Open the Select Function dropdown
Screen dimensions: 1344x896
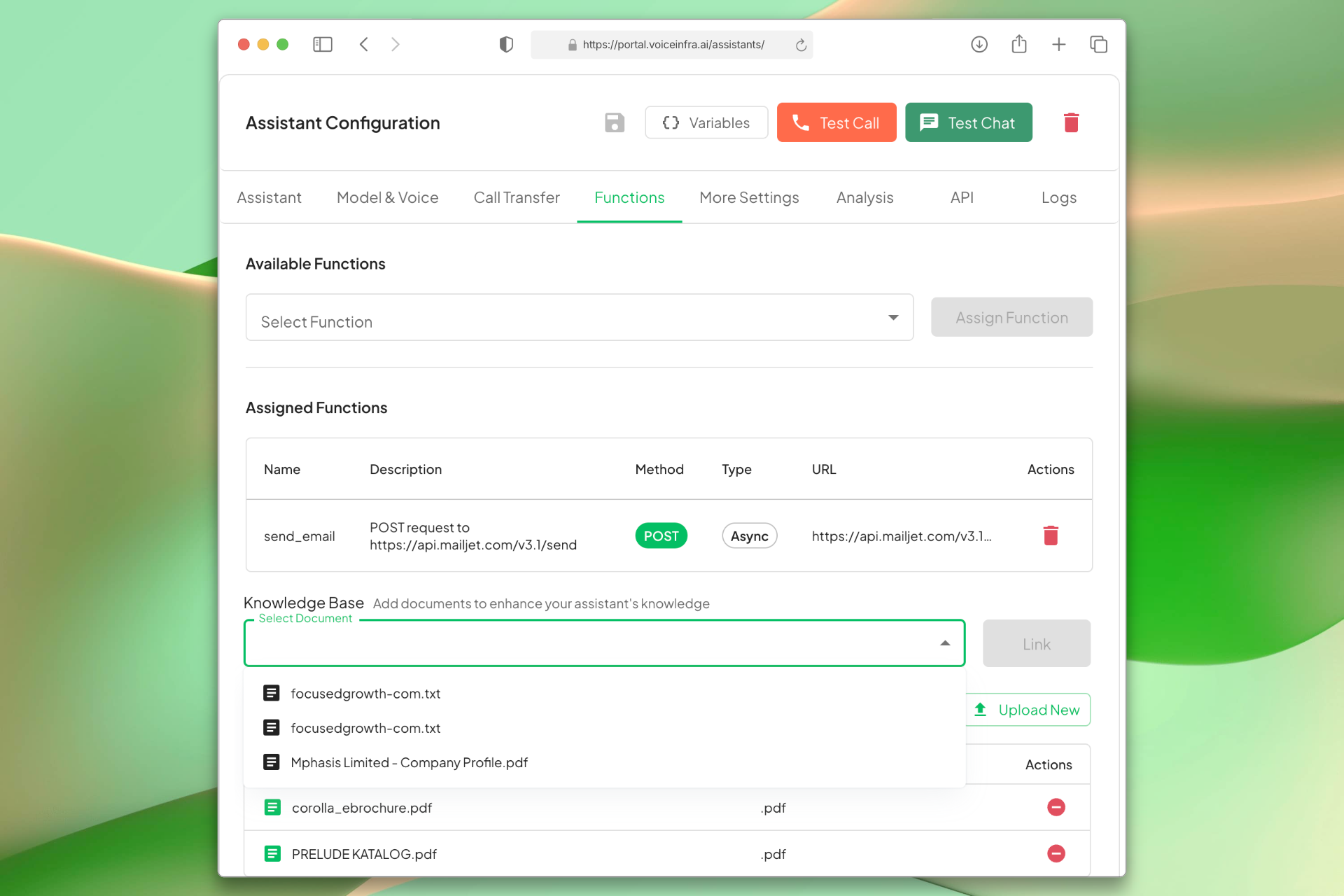(x=579, y=317)
